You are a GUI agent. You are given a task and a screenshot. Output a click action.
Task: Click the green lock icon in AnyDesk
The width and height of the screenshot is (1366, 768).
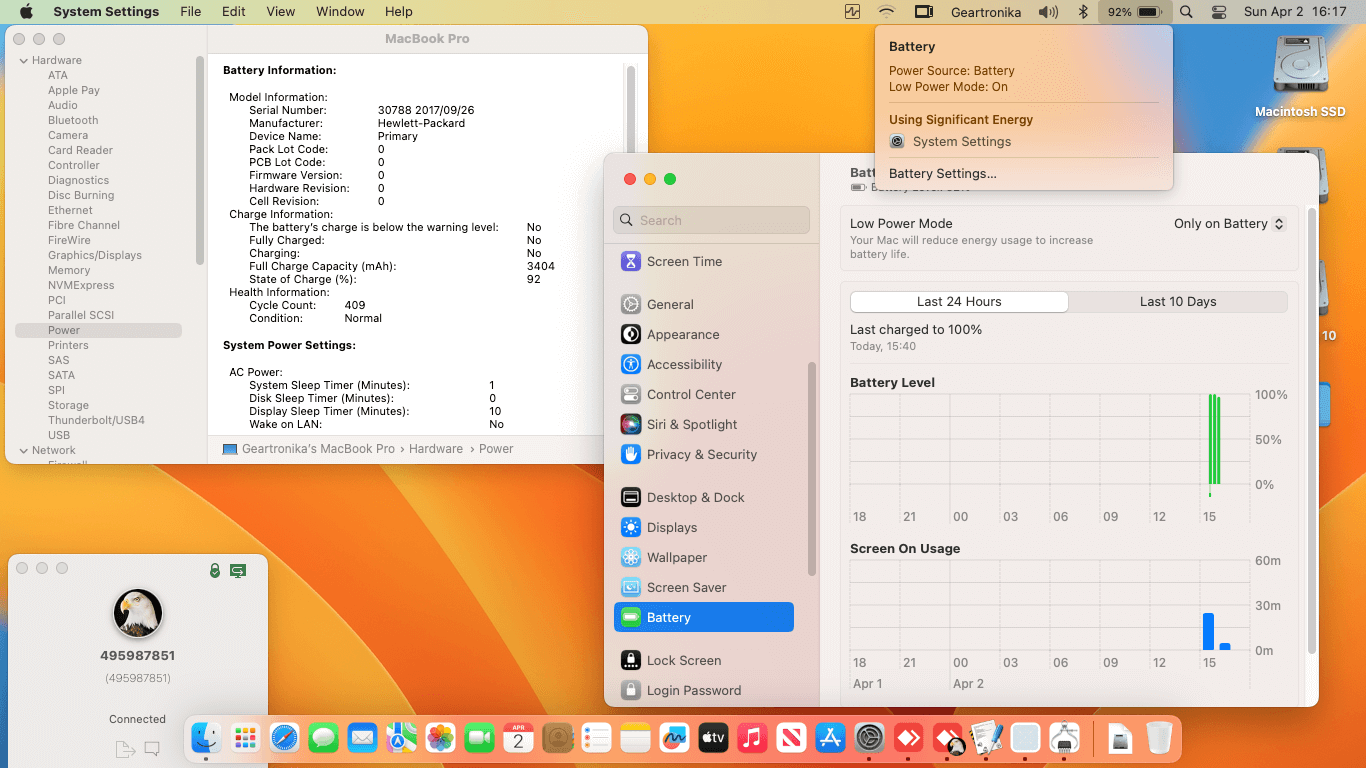pos(214,570)
